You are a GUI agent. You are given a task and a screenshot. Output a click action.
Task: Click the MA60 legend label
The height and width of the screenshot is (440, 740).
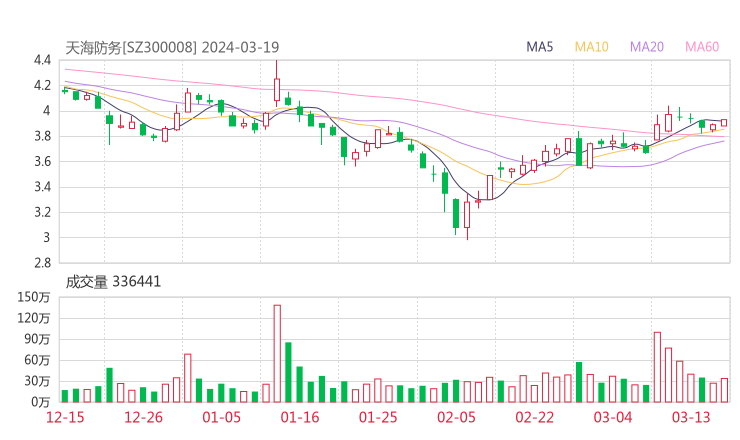(x=702, y=47)
